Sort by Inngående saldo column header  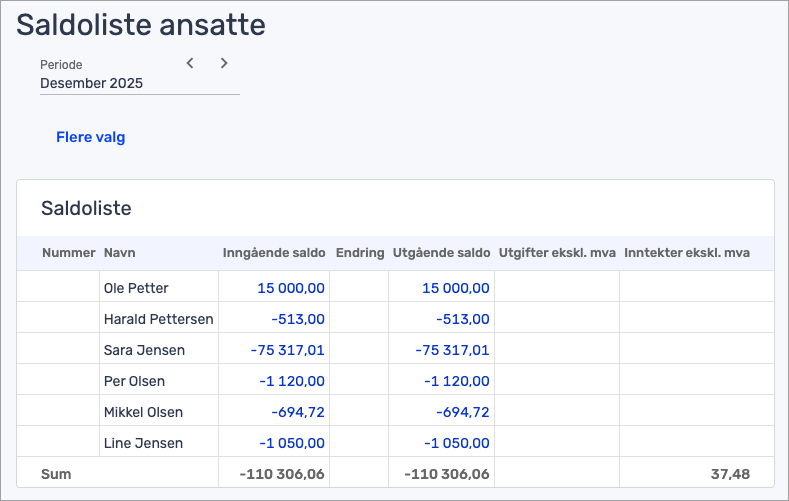click(x=274, y=253)
